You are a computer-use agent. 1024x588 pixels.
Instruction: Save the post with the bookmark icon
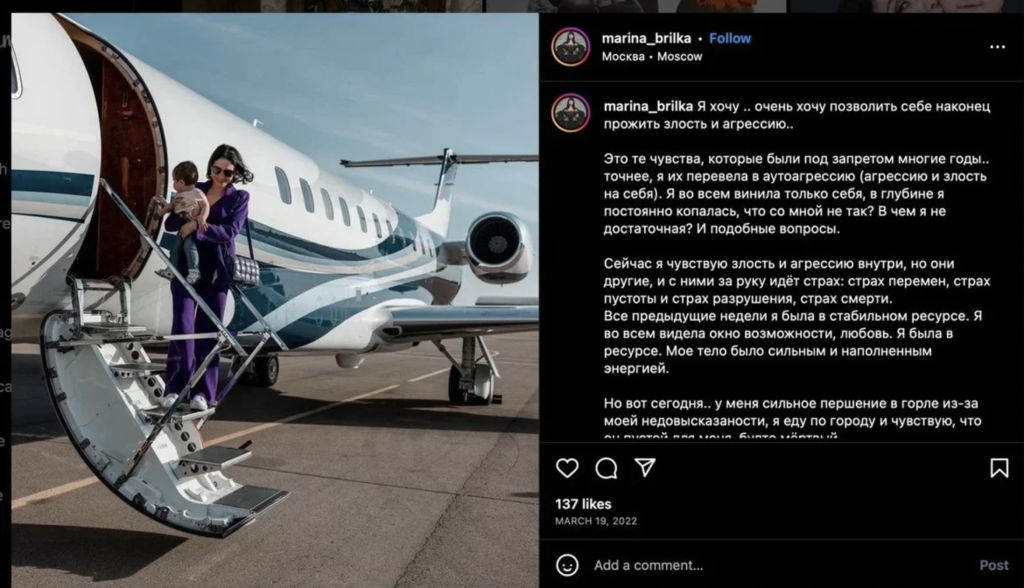[999, 468]
